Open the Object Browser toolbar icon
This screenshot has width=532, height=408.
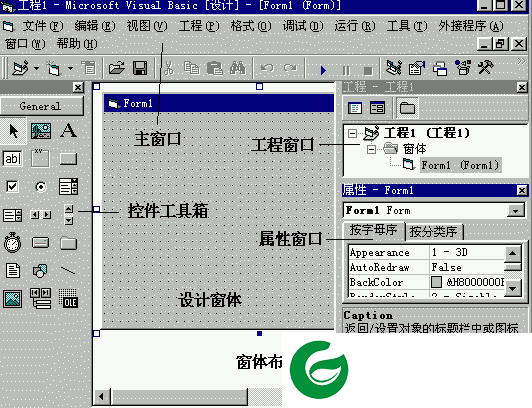tap(463, 67)
